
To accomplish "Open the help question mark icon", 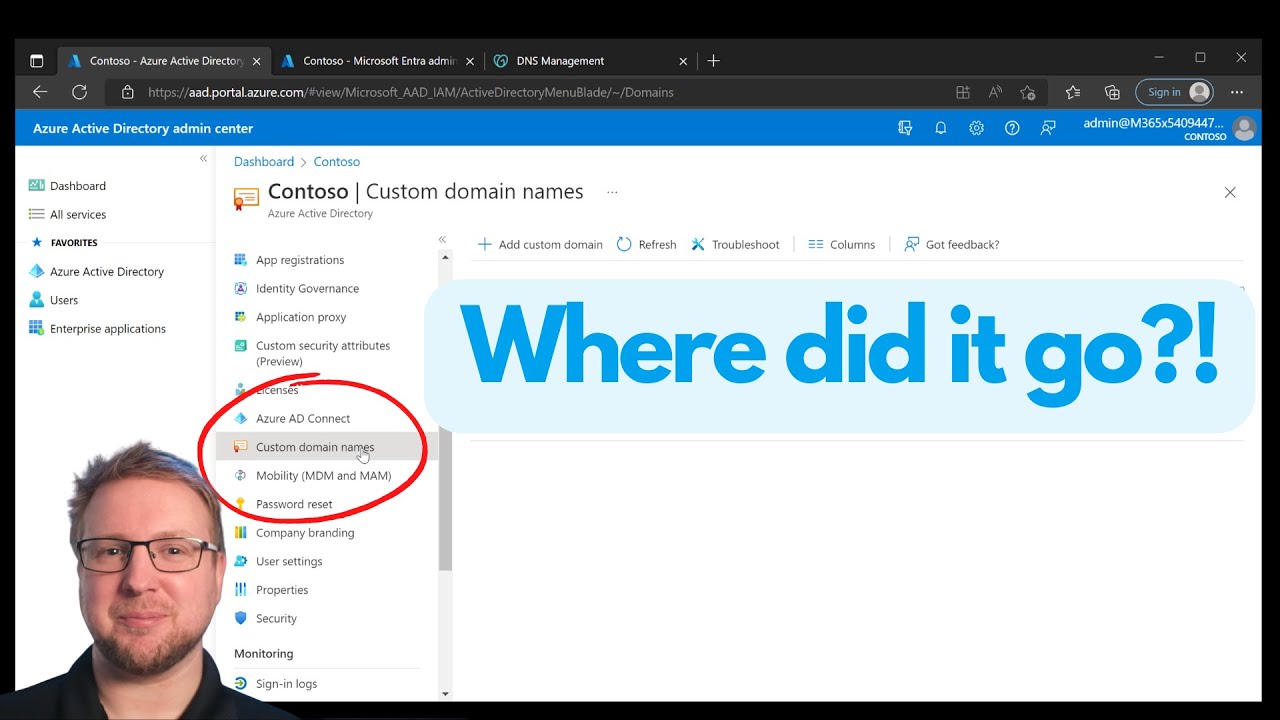I will pos(1012,128).
